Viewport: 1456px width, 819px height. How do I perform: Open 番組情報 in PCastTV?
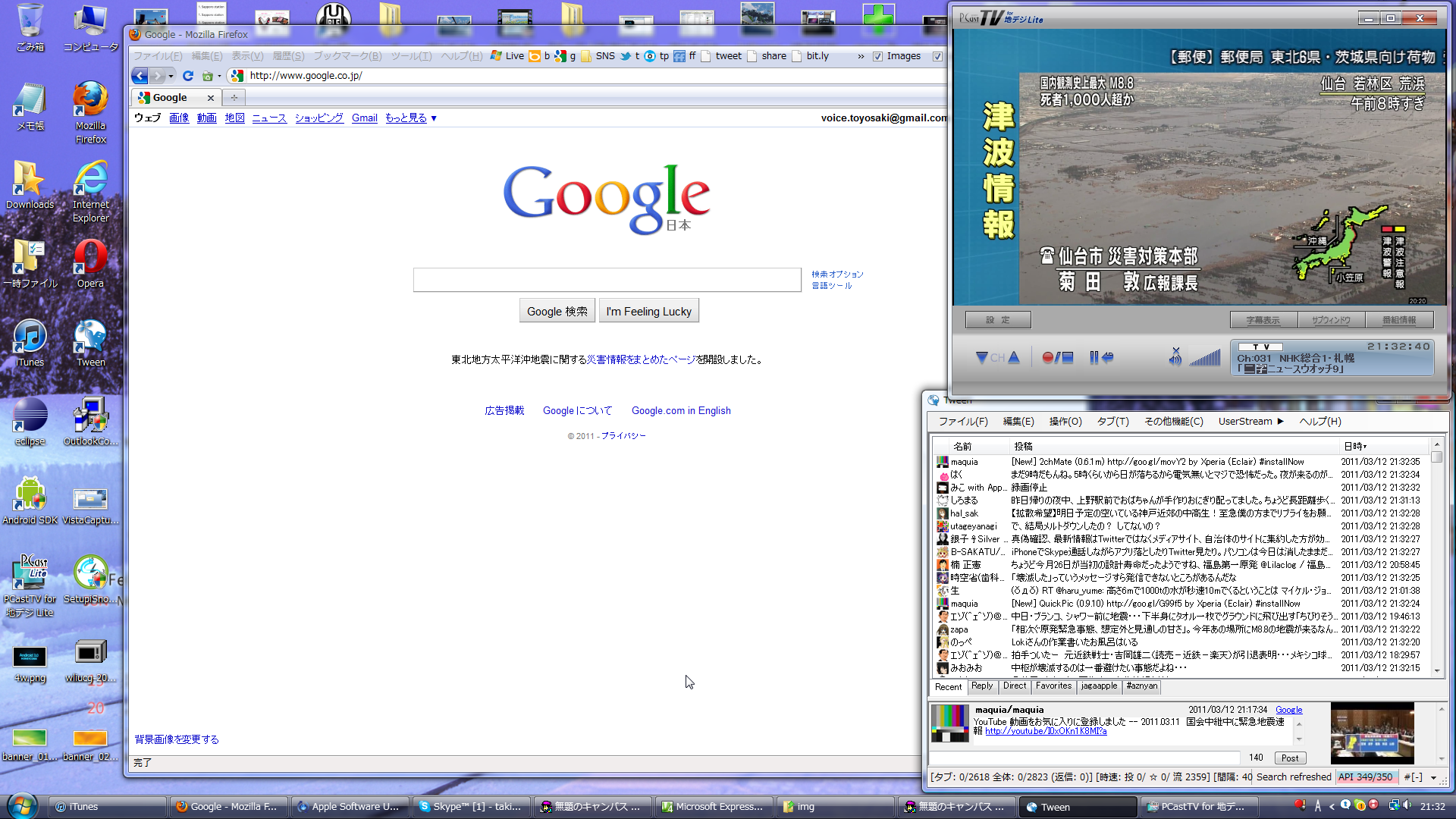(x=1399, y=320)
